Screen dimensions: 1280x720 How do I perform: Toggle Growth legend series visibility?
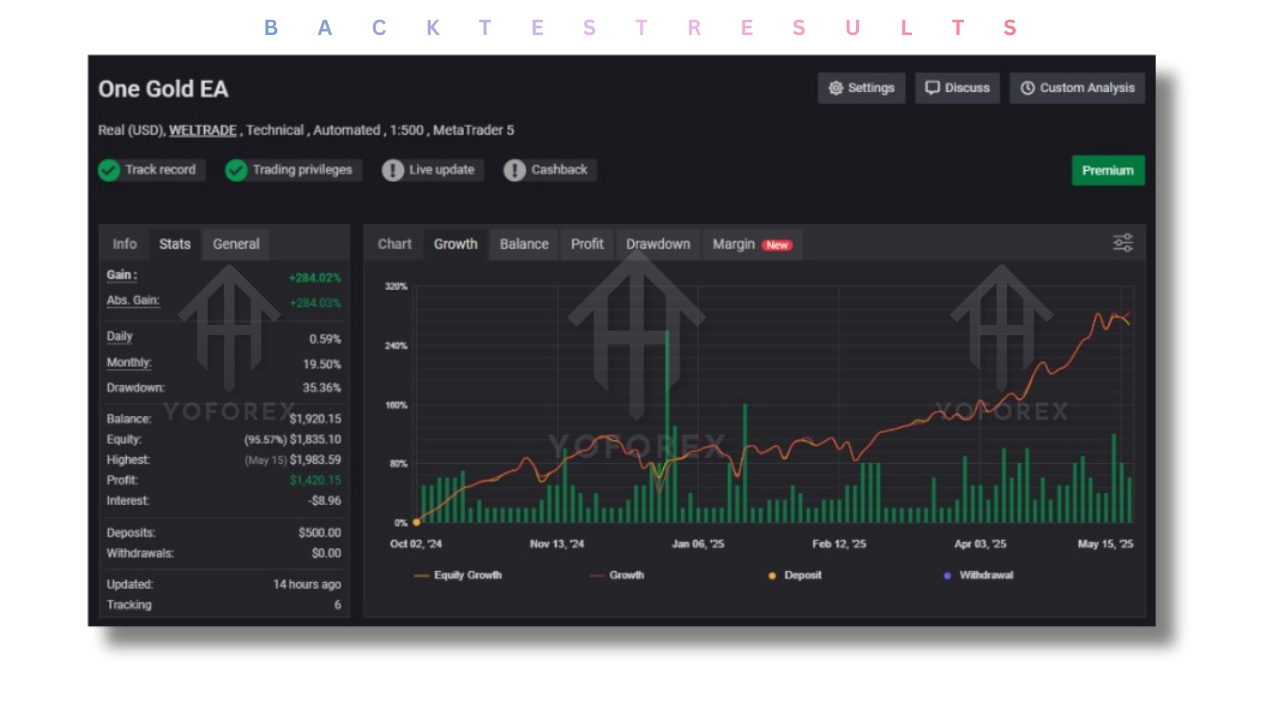[x=617, y=575]
